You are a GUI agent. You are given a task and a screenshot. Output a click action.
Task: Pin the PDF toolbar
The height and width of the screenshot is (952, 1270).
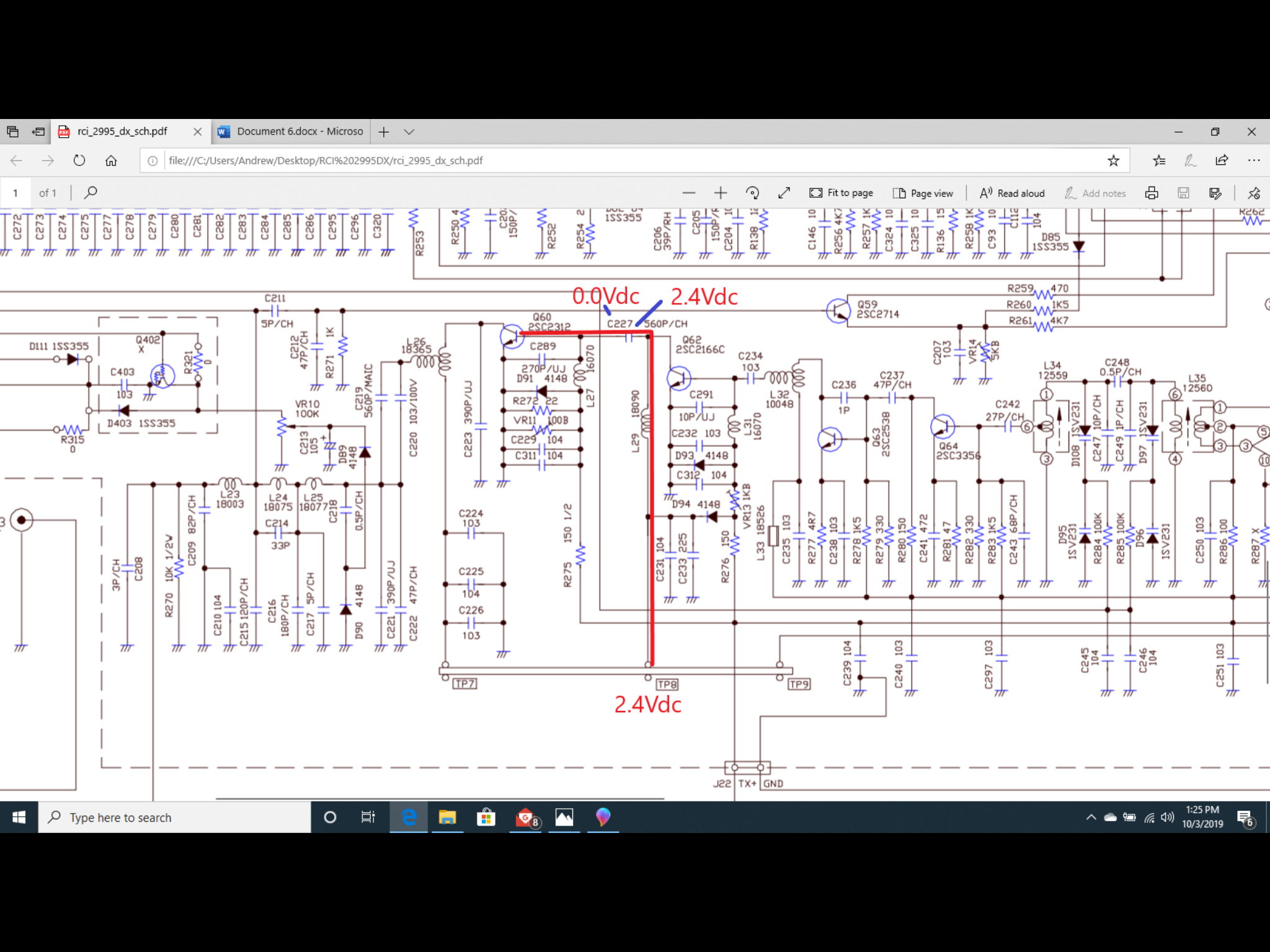(x=1253, y=193)
